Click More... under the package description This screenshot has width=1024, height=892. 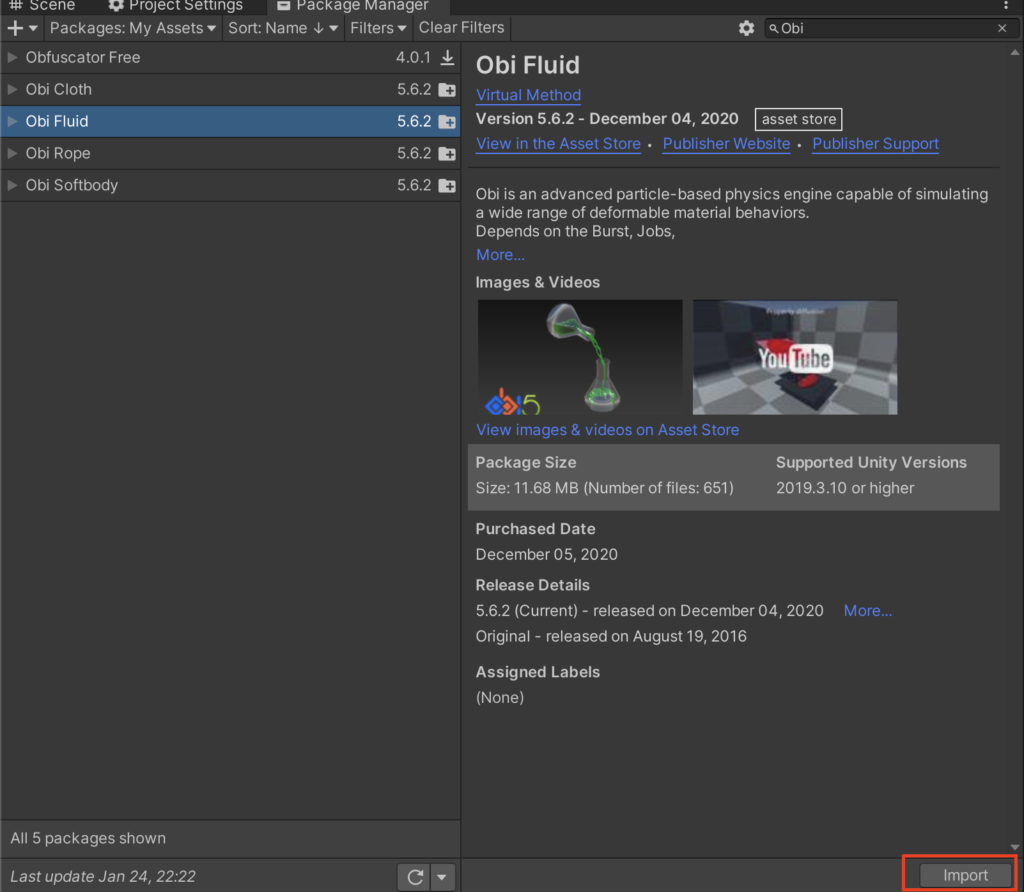[500, 255]
